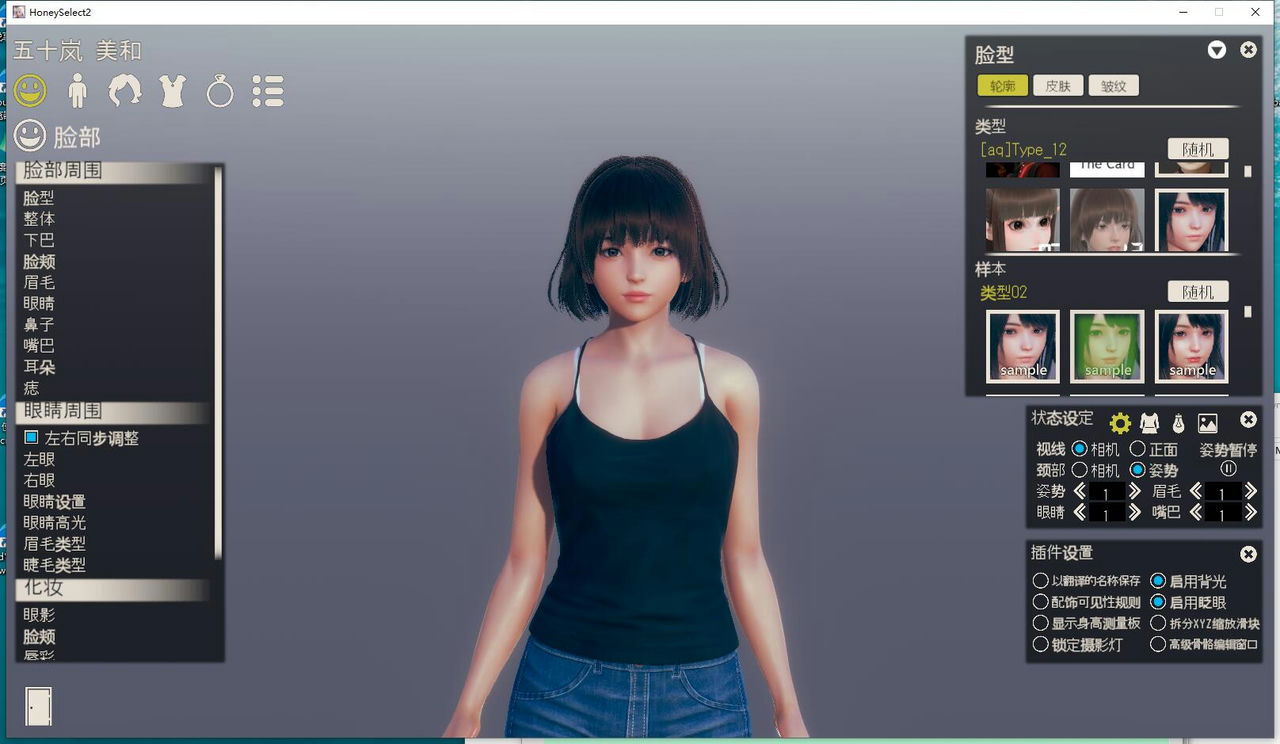The image size is (1280, 744).
Task: Switch to the 皱纹 tab
Action: pos(1113,85)
